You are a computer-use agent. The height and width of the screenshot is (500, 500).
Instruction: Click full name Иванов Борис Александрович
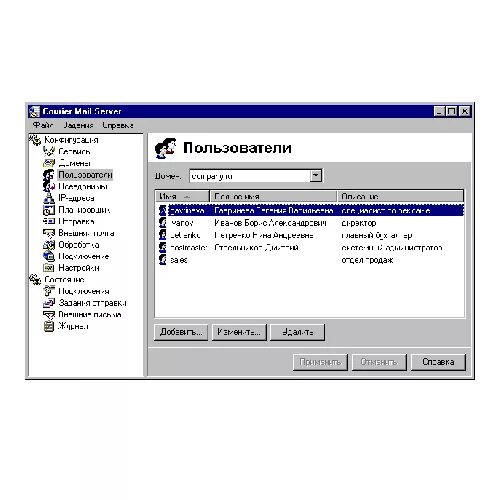pyautogui.click(x=270, y=223)
